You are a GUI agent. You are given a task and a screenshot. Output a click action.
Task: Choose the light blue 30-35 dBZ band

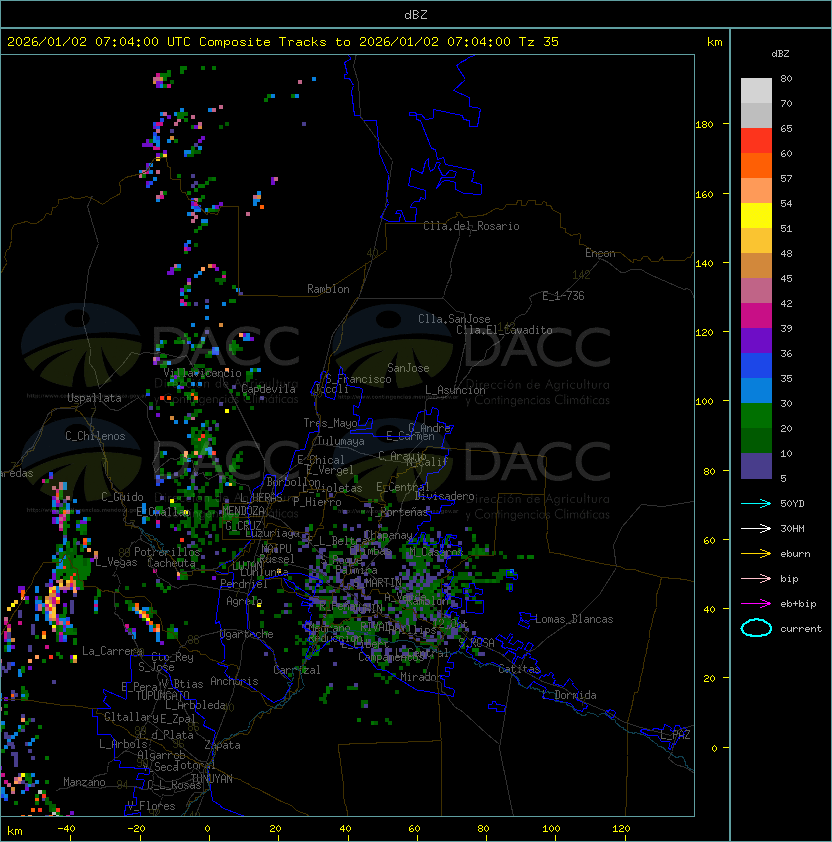[756, 390]
